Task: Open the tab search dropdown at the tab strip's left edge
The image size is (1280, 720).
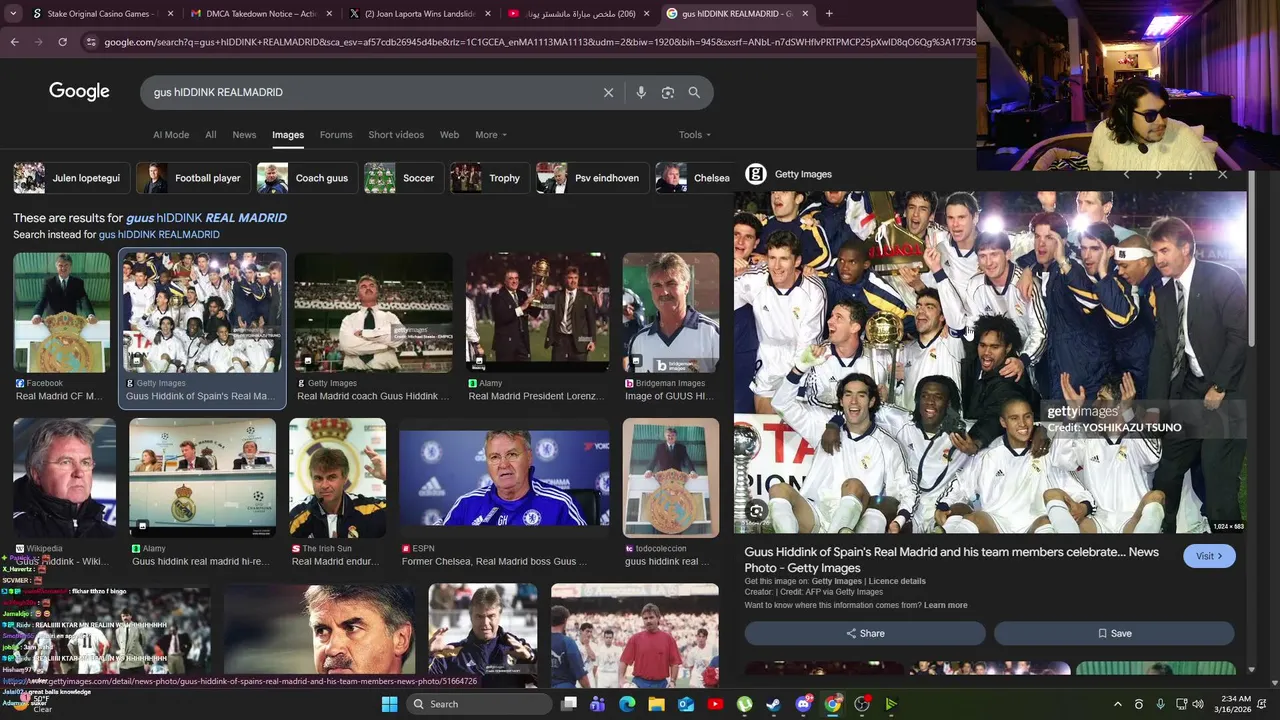Action: point(14,14)
